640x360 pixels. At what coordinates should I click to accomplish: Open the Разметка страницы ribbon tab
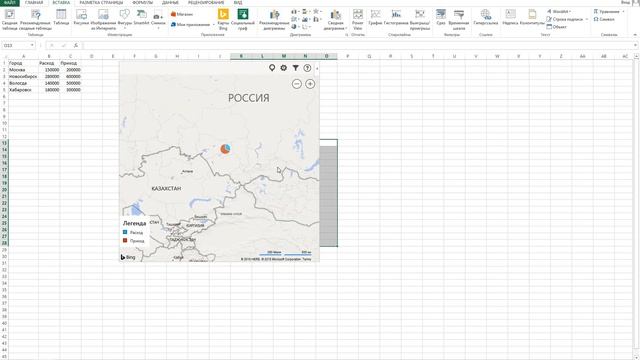click(x=101, y=2)
